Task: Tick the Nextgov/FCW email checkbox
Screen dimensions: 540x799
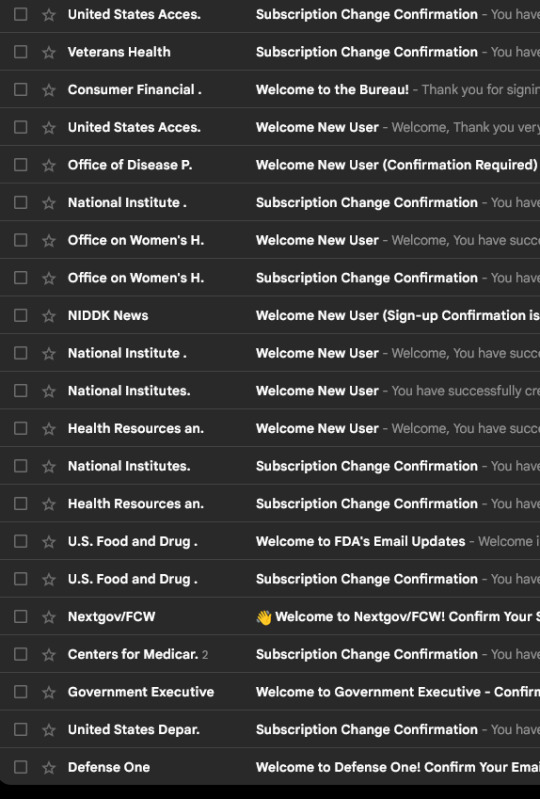Action: click(x=20, y=617)
